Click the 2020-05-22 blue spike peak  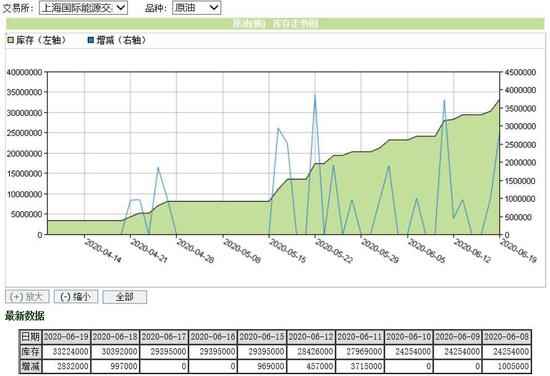315,95
